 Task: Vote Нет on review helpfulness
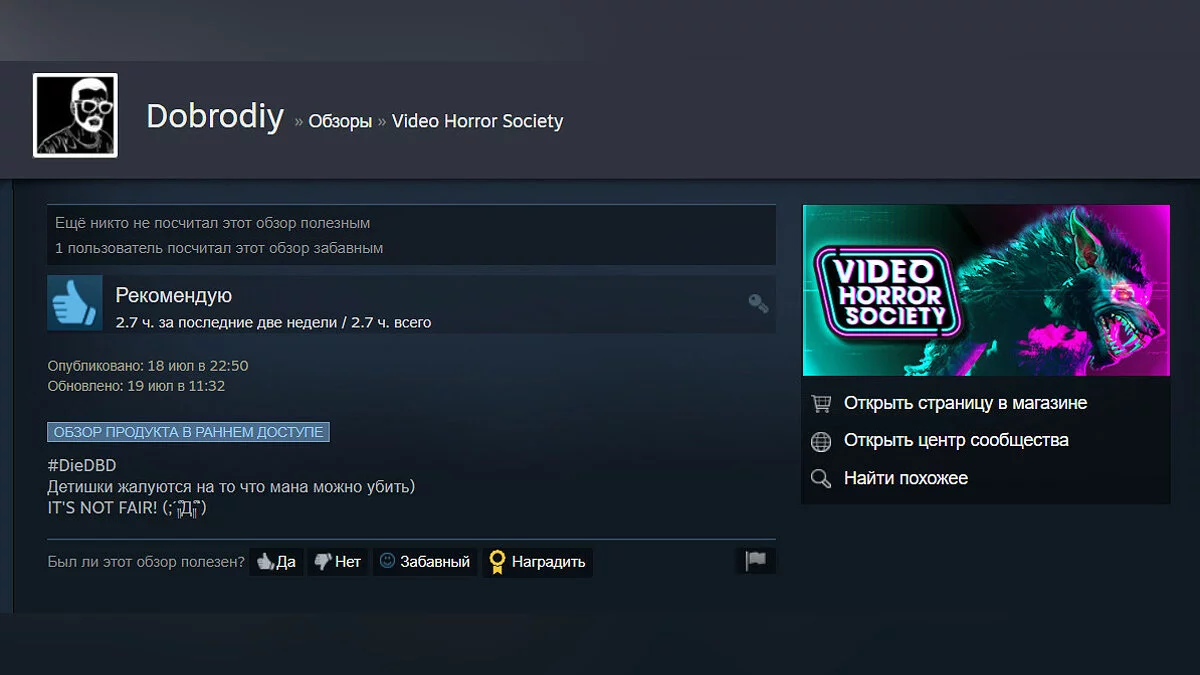coord(337,562)
